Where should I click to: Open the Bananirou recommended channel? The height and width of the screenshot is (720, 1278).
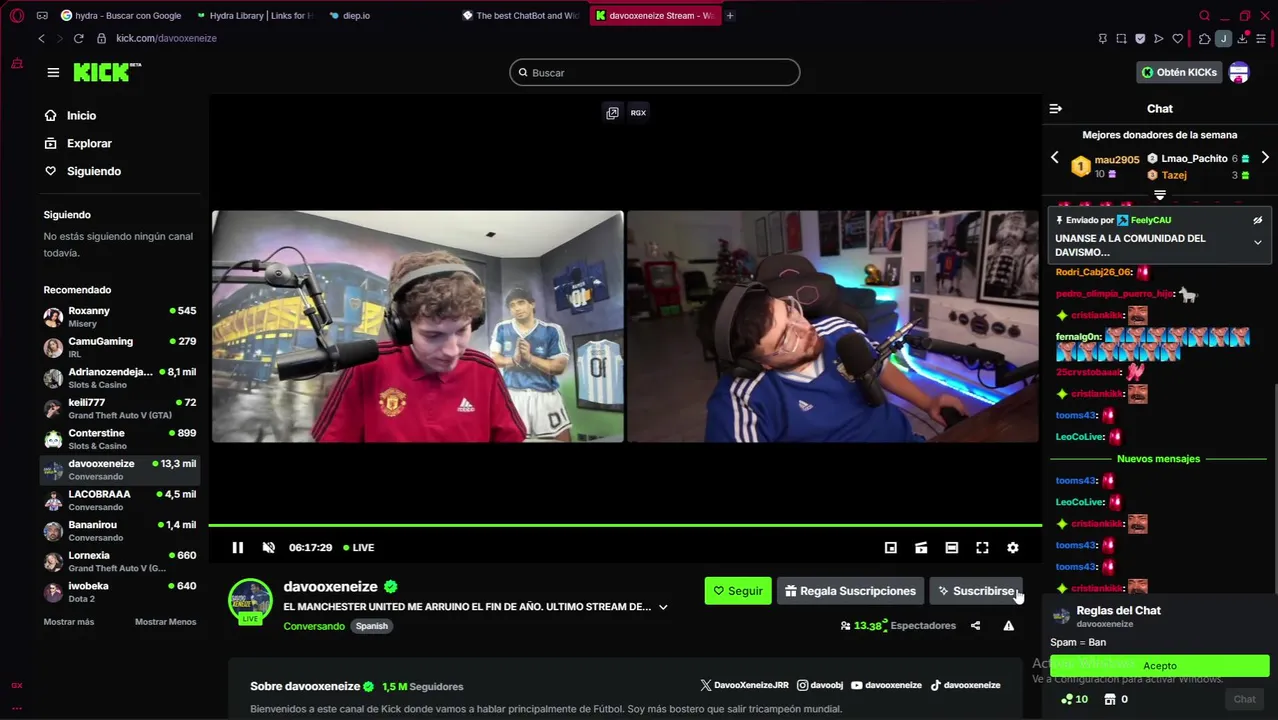[120, 531]
